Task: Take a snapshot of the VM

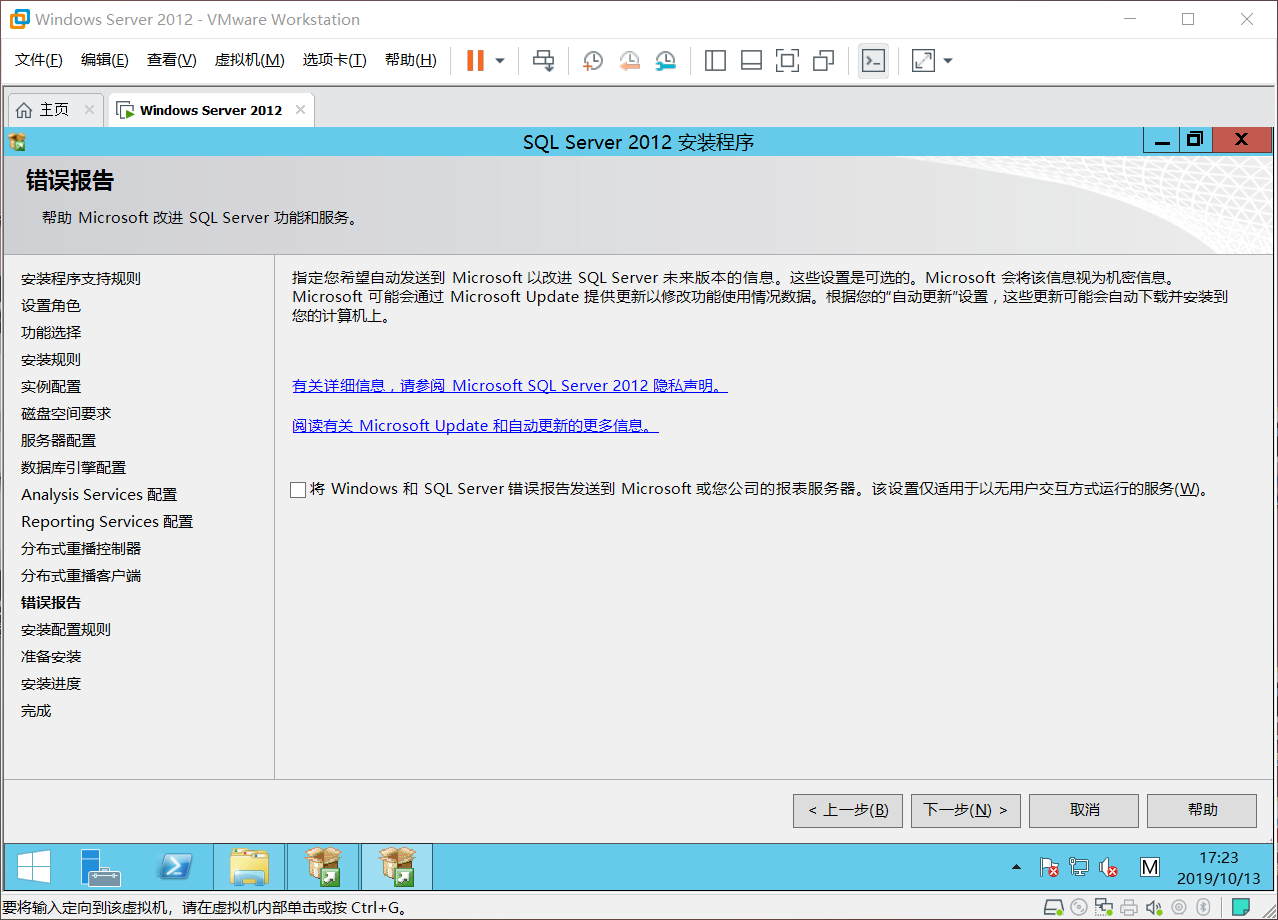Action: (x=592, y=60)
